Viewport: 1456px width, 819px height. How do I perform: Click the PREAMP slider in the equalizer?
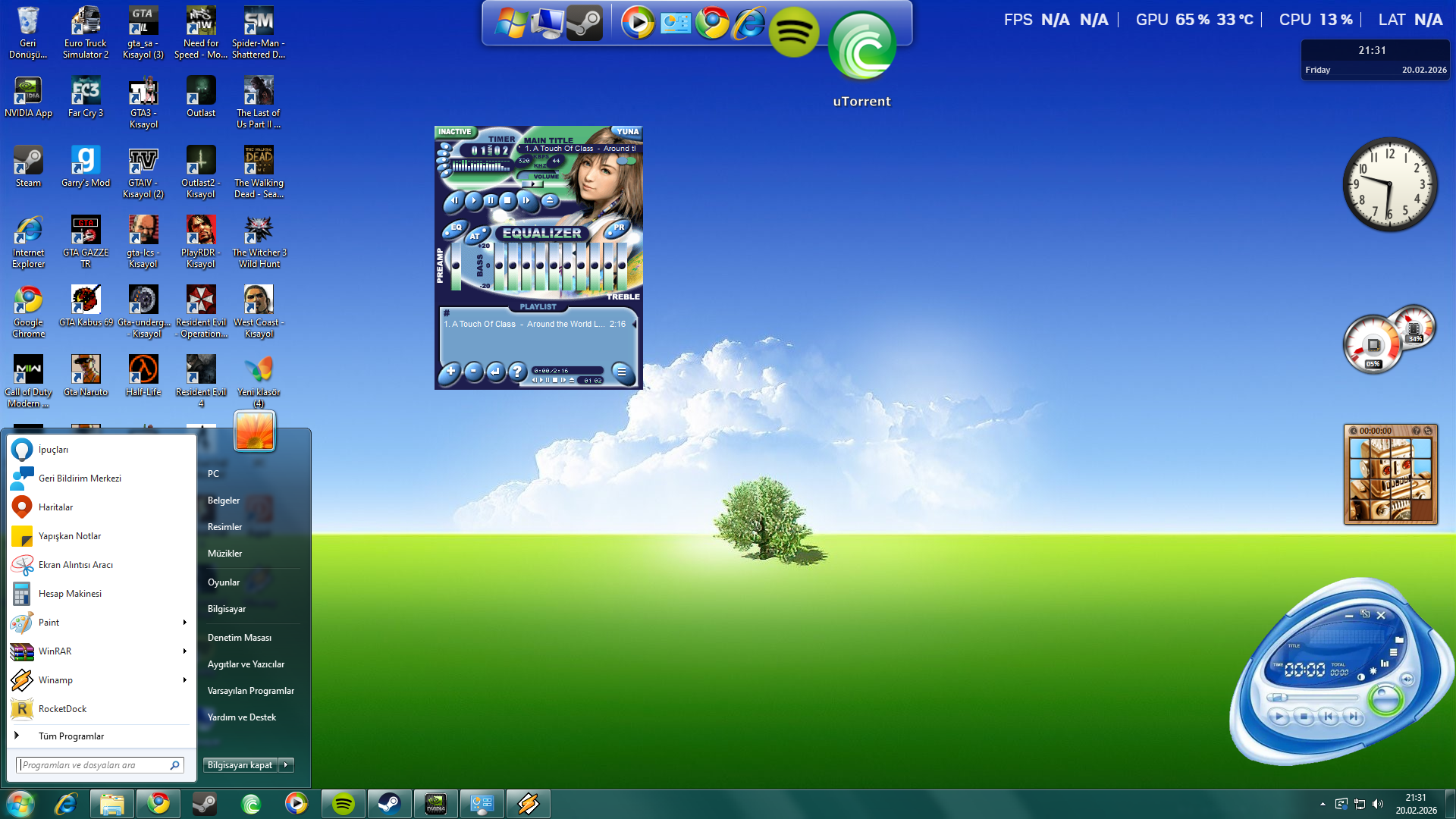pos(456,266)
